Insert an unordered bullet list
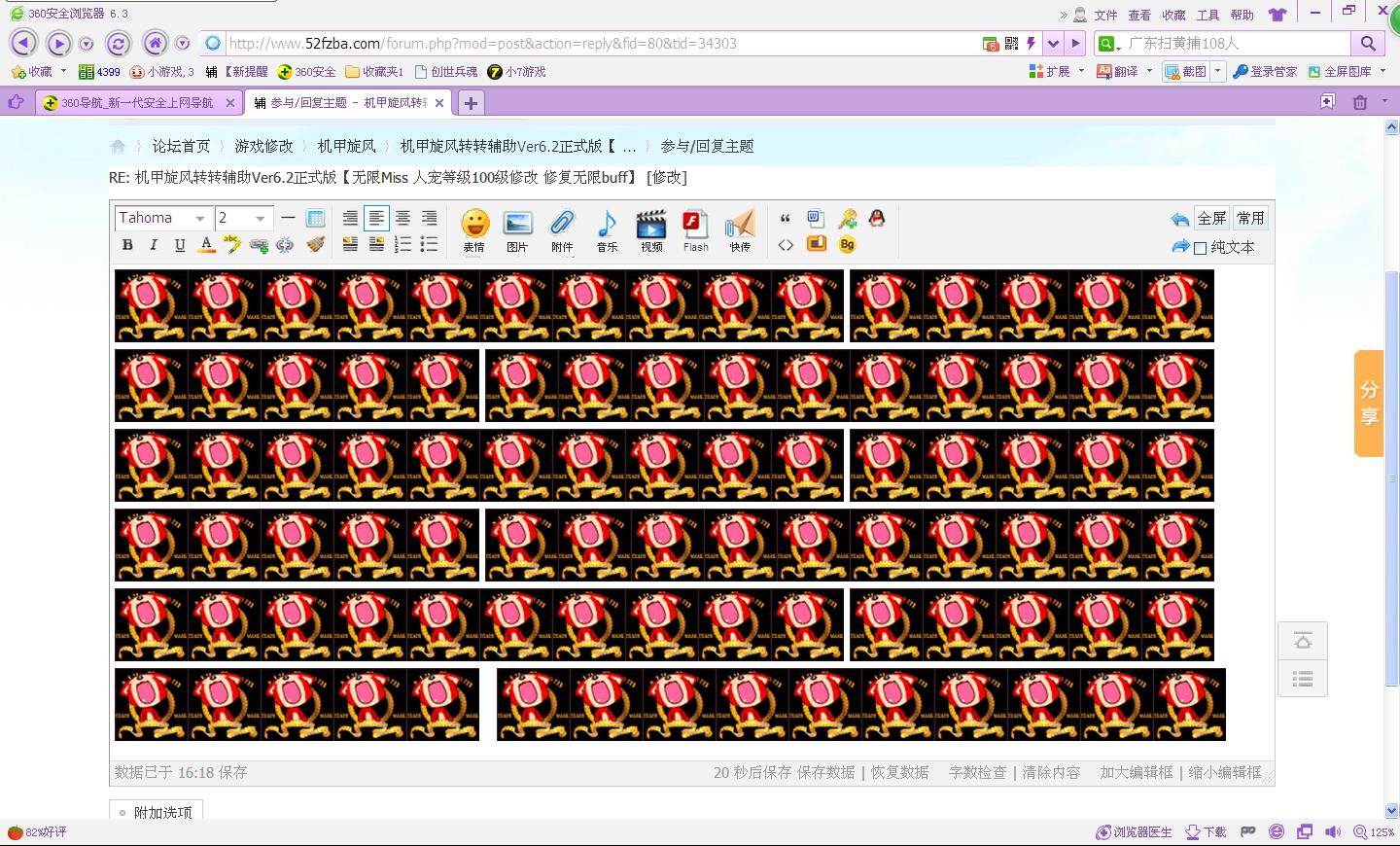 tap(429, 245)
